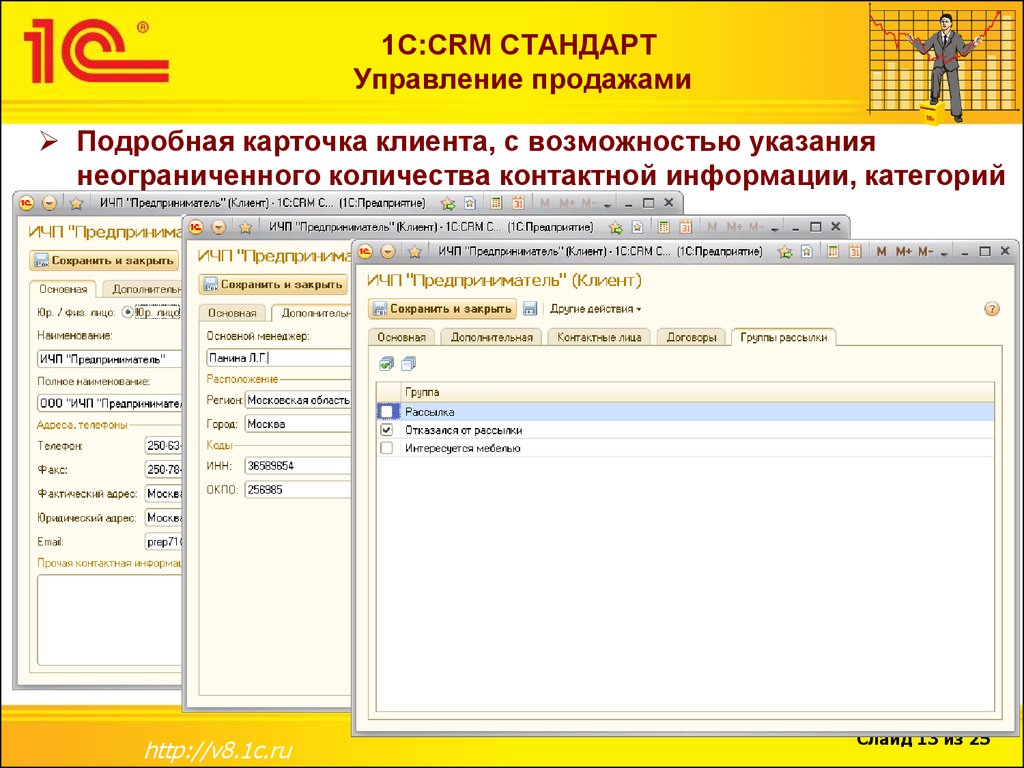Follow the http://v8.1c.ru link
The height and width of the screenshot is (768, 1024).
click(217, 750)
